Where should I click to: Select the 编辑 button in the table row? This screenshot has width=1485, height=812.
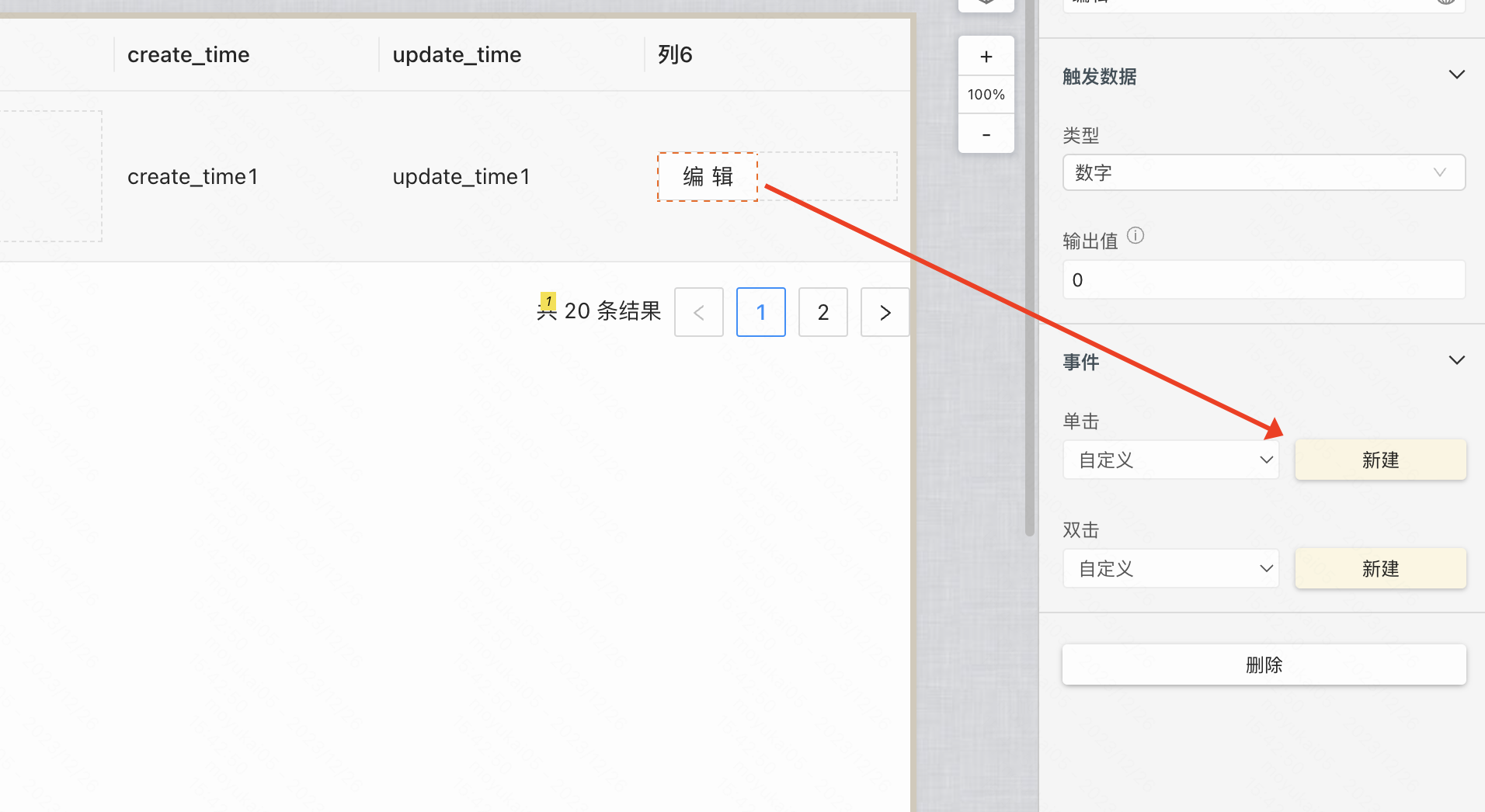click(x=708, y=177)
